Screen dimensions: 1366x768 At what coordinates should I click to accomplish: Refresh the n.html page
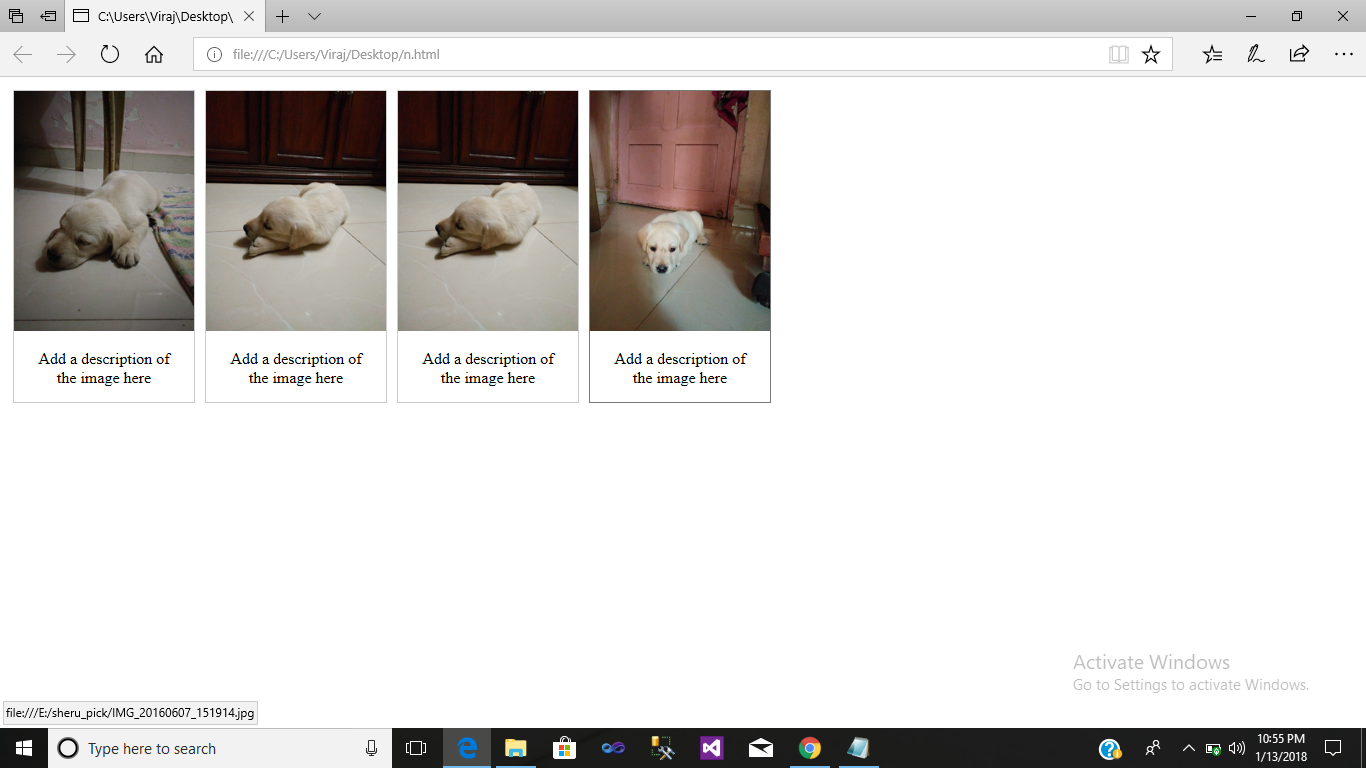tap(110, 54)
